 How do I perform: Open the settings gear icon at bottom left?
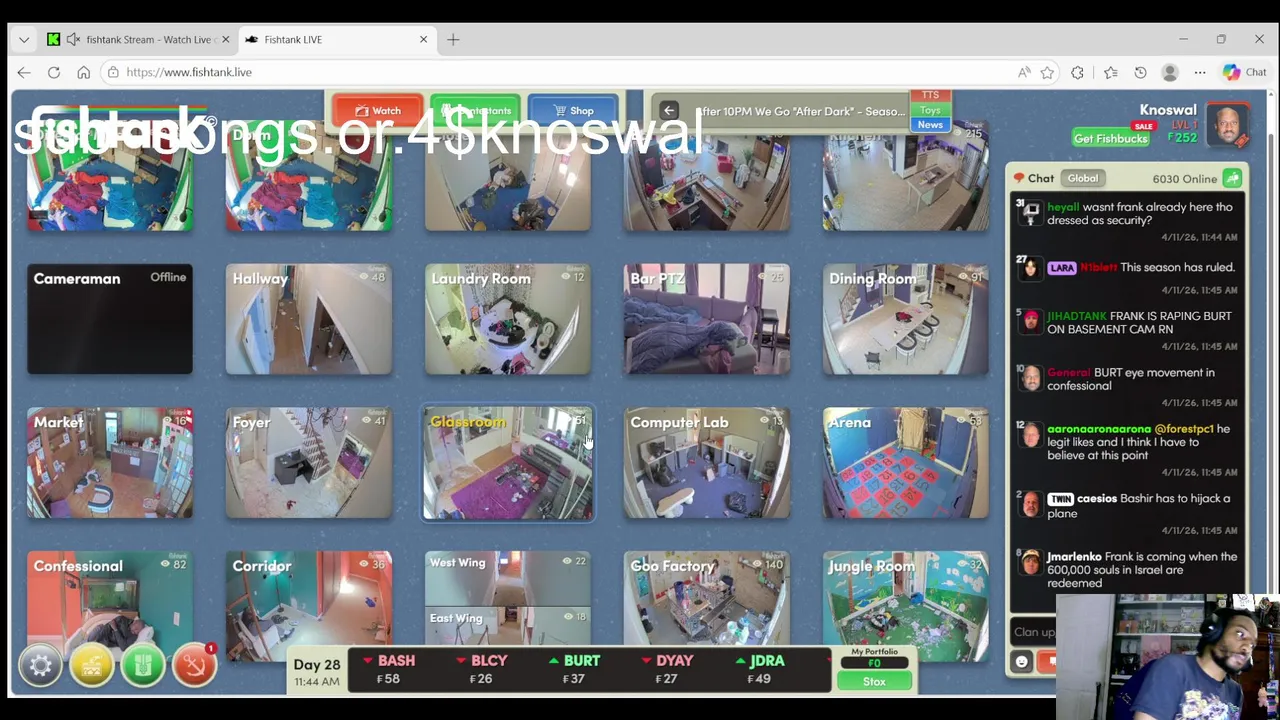41,665
